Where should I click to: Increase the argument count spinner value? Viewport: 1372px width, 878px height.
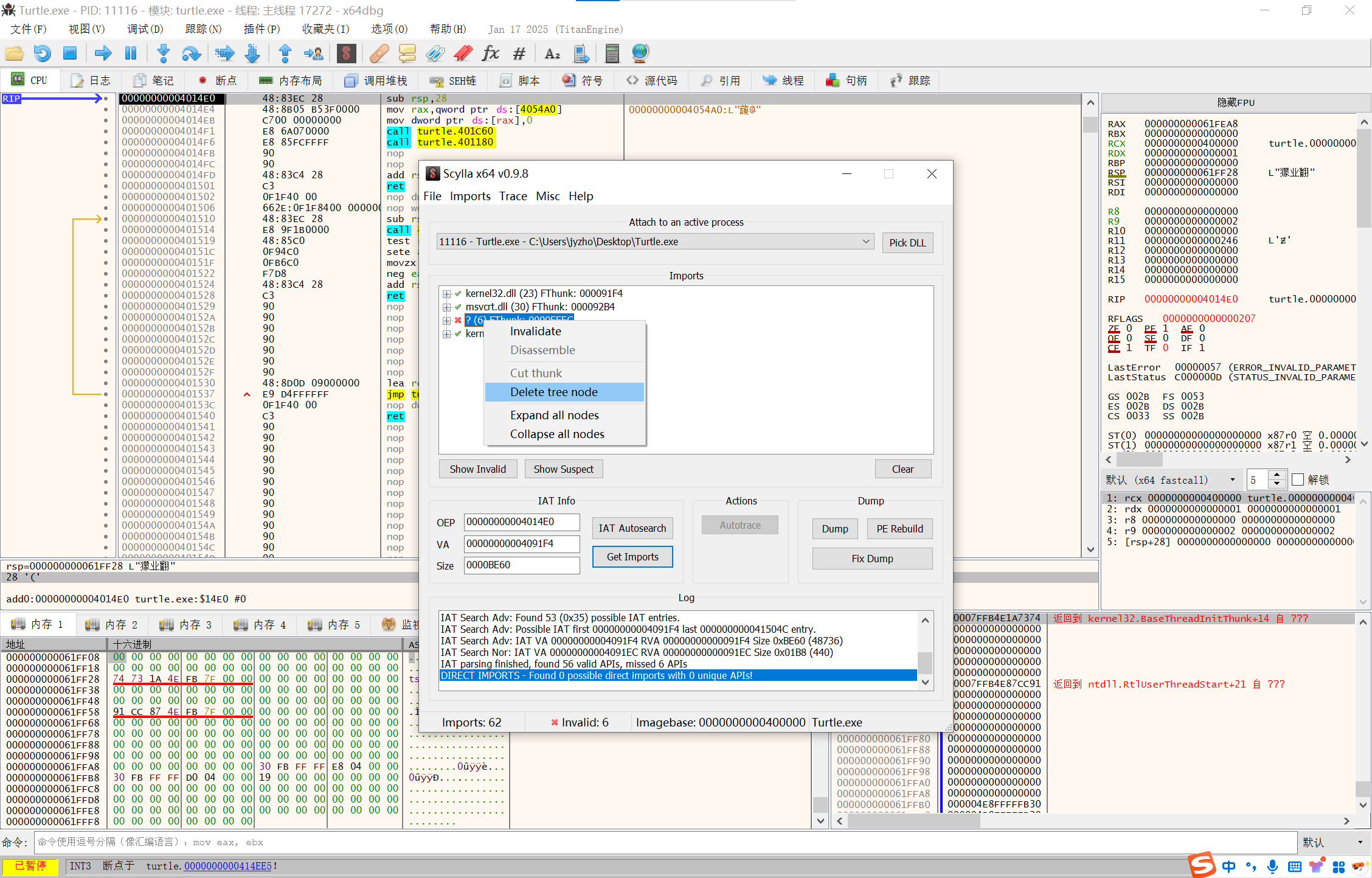coord(1277,475)
